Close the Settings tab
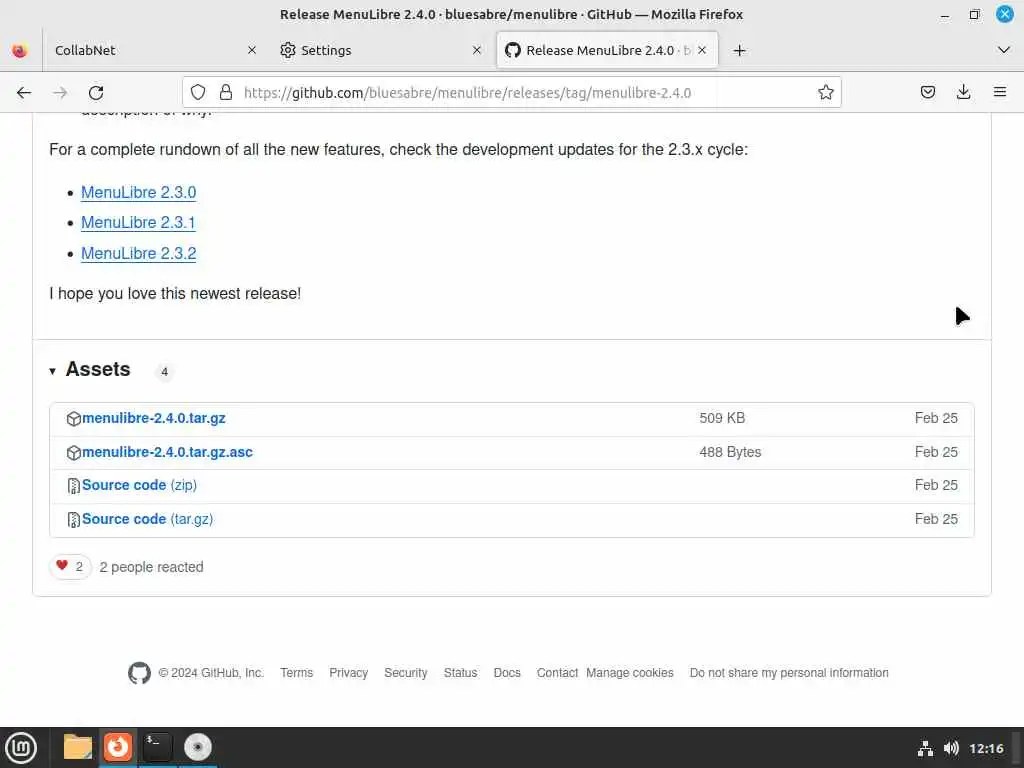This screenshot has width=1024, height=768. 477,50
